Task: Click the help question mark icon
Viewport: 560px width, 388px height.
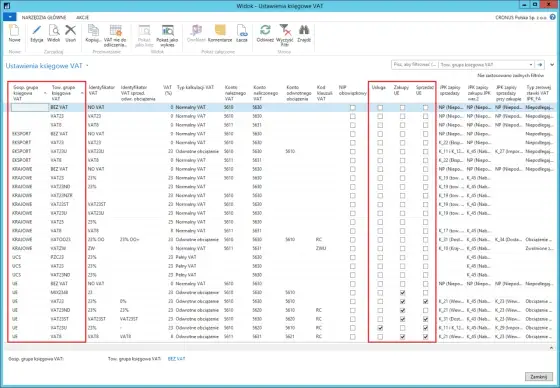Action: point(553,17)
